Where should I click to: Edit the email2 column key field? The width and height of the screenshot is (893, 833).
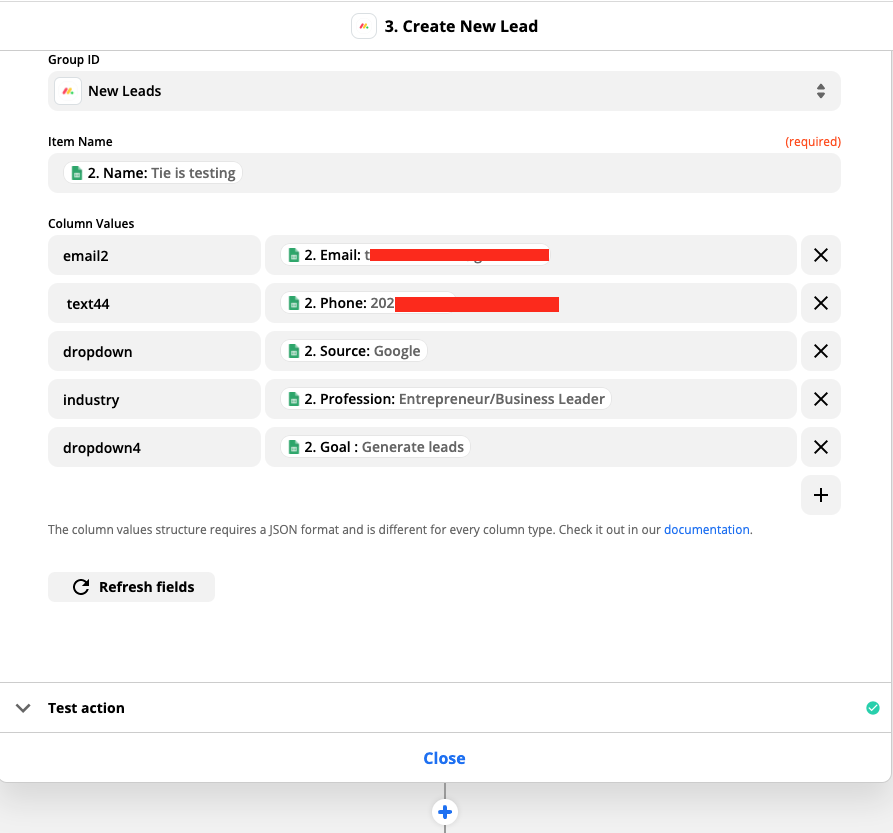tap(154, 255)
